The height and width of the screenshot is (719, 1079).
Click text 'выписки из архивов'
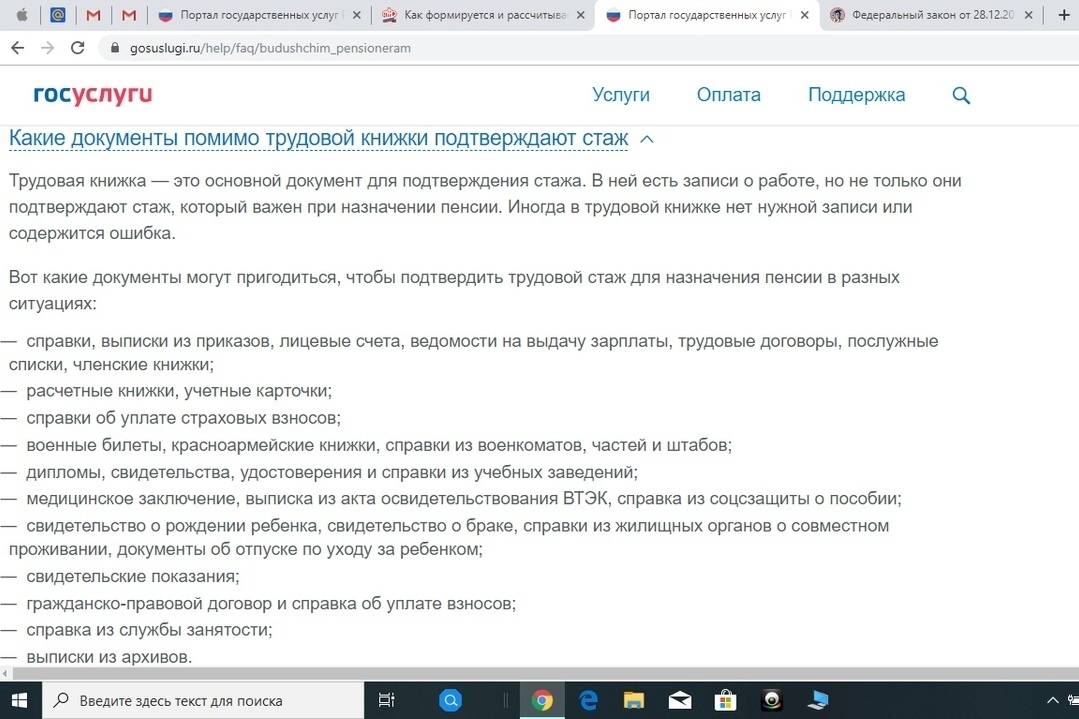click(x=108, y=657)
